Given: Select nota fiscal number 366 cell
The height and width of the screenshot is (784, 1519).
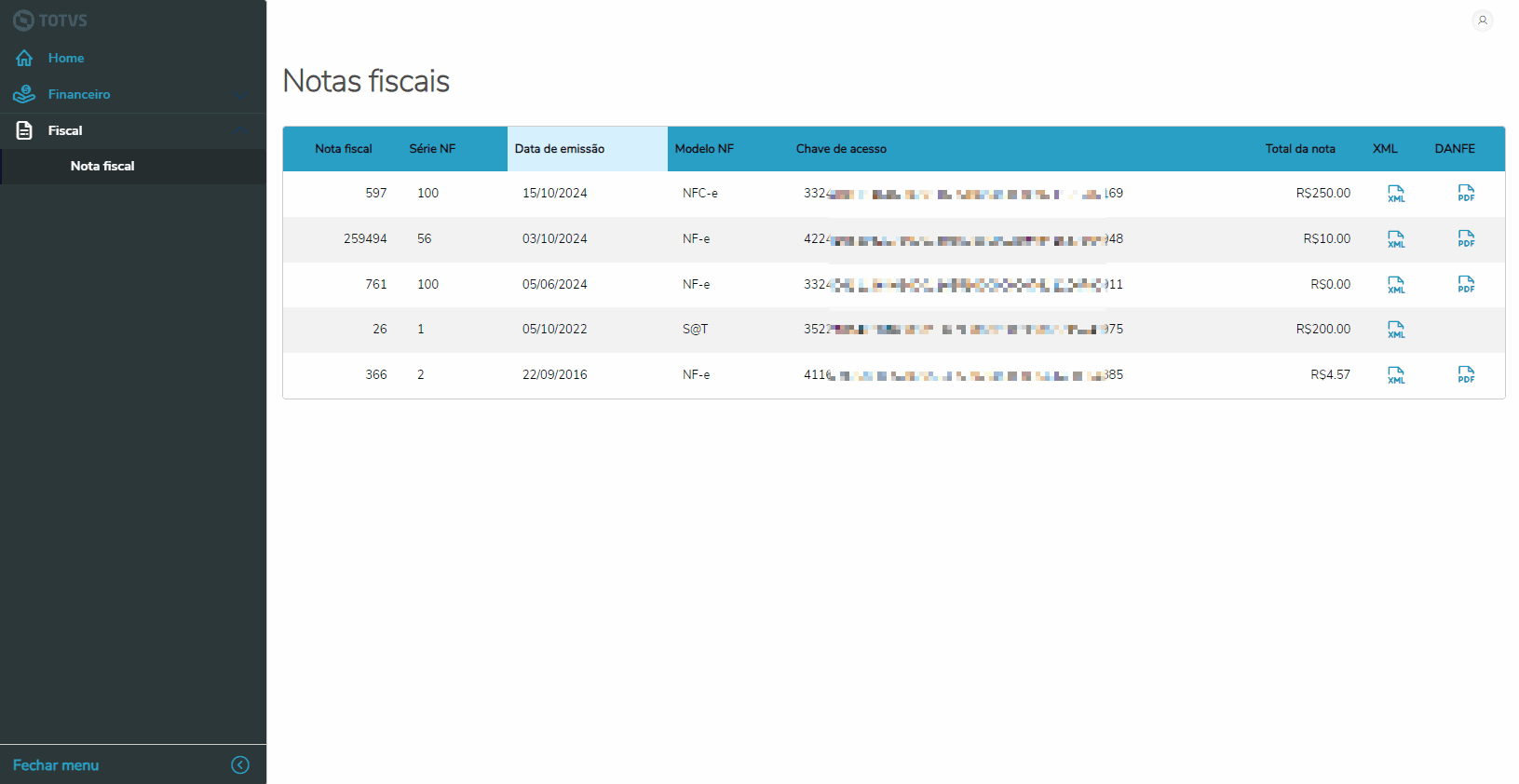Looking at the screenshot, I should click(x=376, y=375).
